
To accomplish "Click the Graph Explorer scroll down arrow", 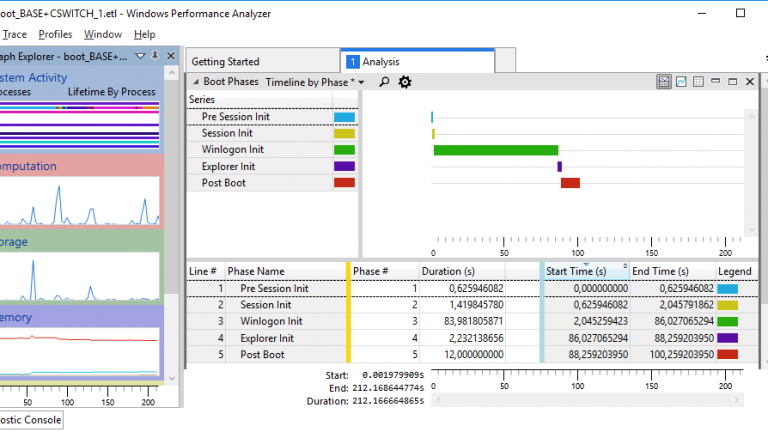I will [171, 378].
